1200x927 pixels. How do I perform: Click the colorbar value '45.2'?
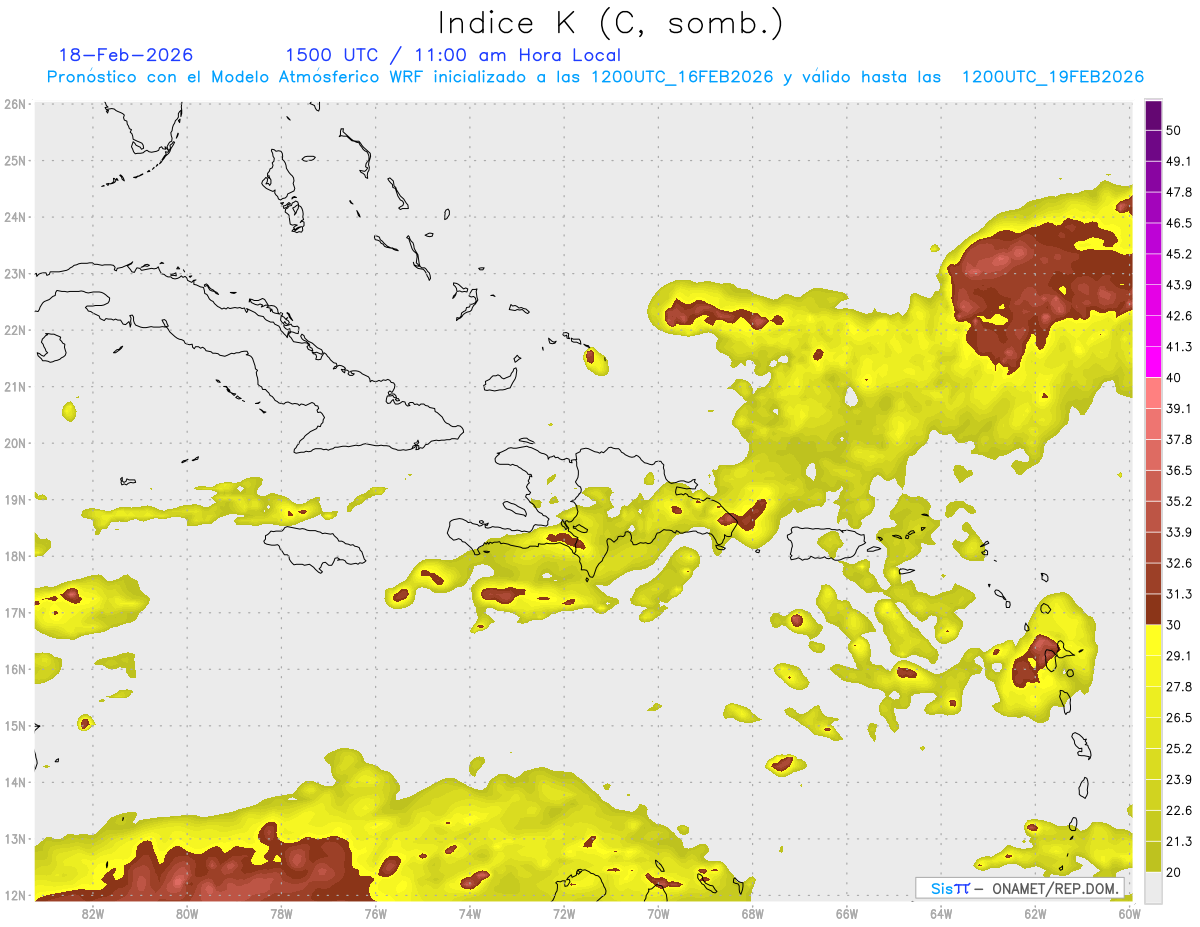(x=1178, y=254)
